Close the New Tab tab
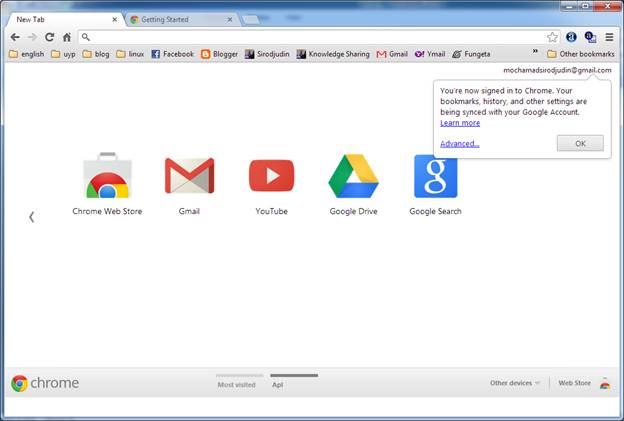 (115, 19)
